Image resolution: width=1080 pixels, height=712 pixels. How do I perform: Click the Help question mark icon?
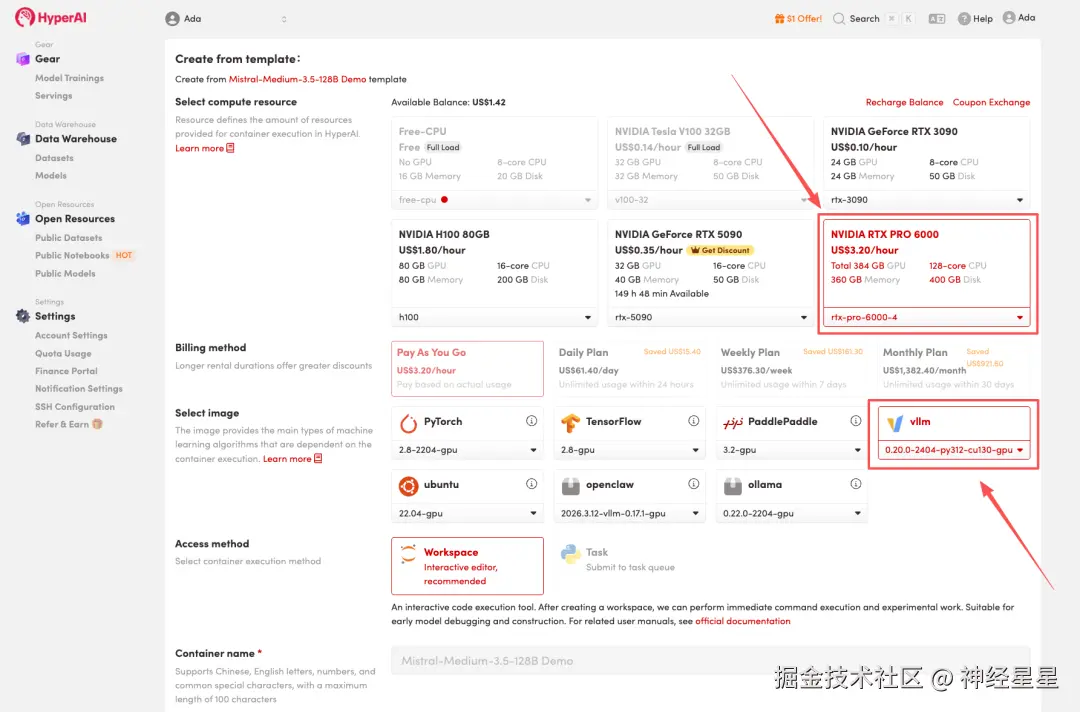964,19
